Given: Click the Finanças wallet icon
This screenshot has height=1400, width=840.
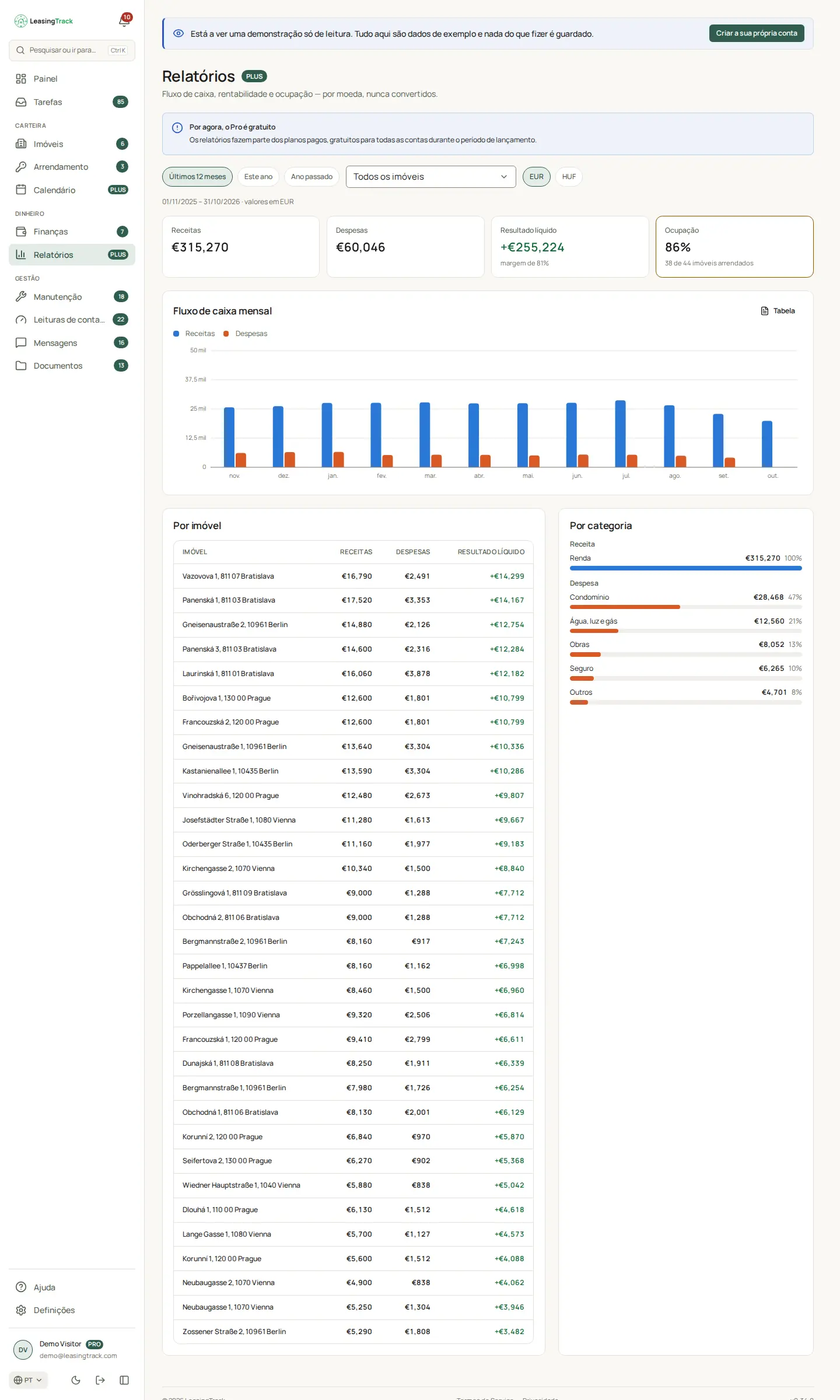Looking at the screenshot, I should point(21,232).
